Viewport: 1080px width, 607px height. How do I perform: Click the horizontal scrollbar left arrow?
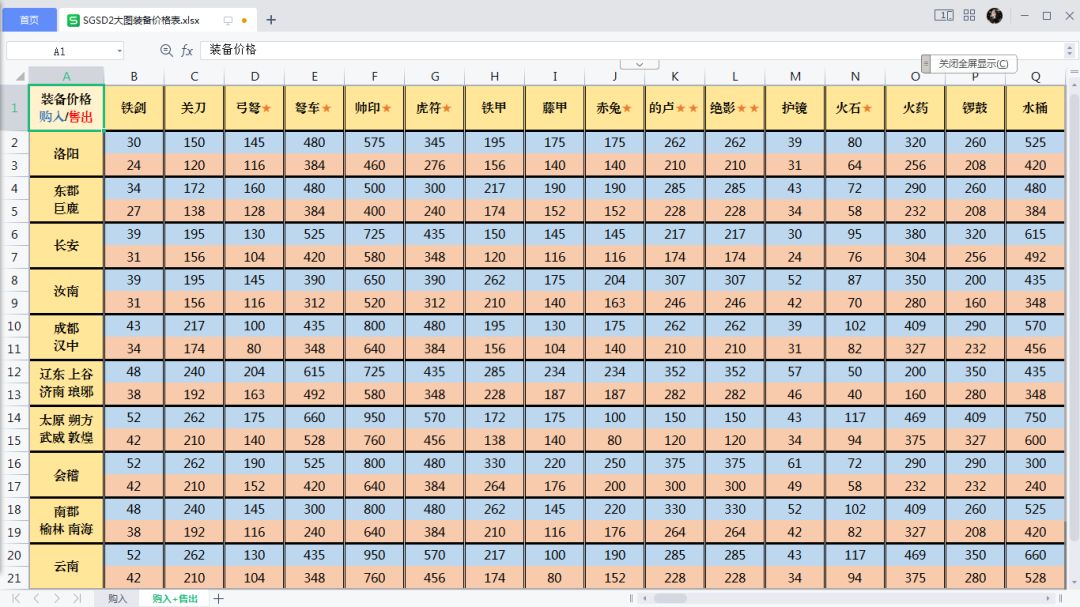pyautogui.click(x=645, y=598)
